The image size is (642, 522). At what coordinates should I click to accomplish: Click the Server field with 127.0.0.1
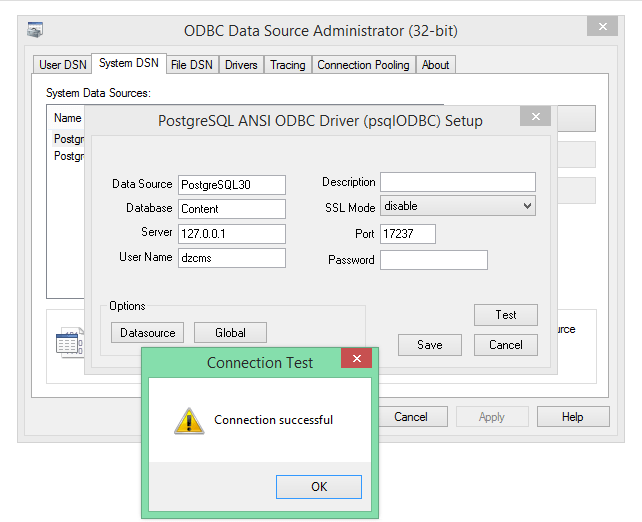click(x=232, y=234)
